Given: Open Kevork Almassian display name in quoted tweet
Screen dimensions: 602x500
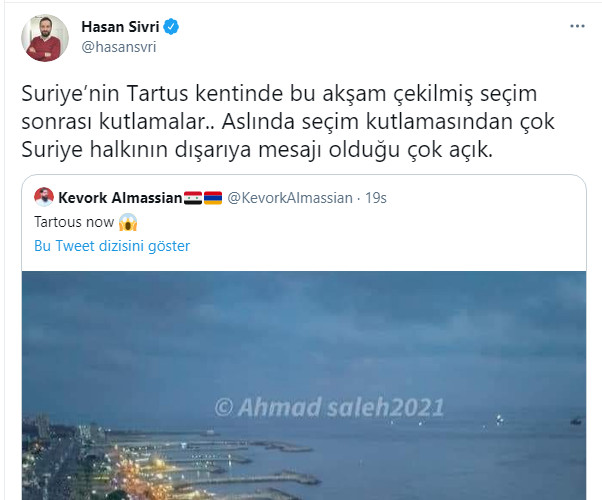Looking at the screenshot, I should click(120, 198).
